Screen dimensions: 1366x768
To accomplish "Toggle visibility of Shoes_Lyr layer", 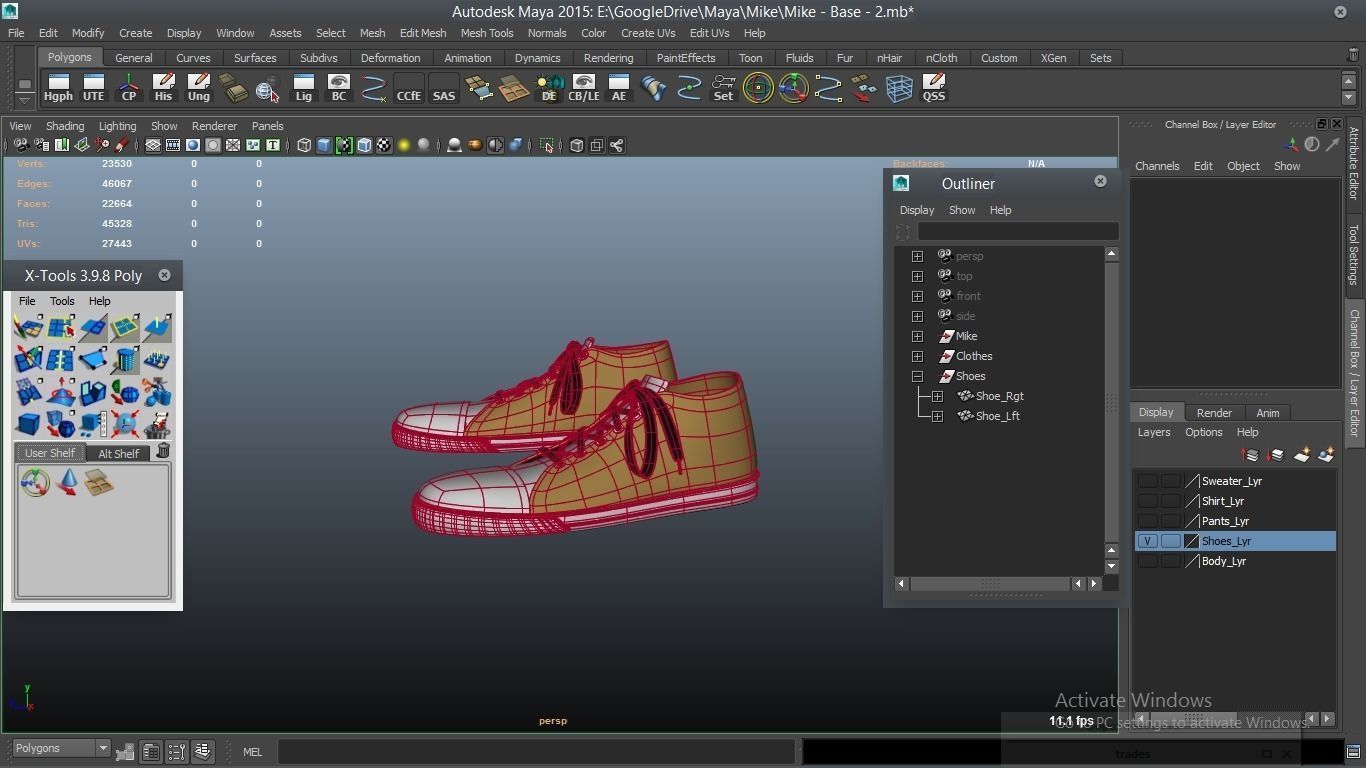I will click(1147, 541).
